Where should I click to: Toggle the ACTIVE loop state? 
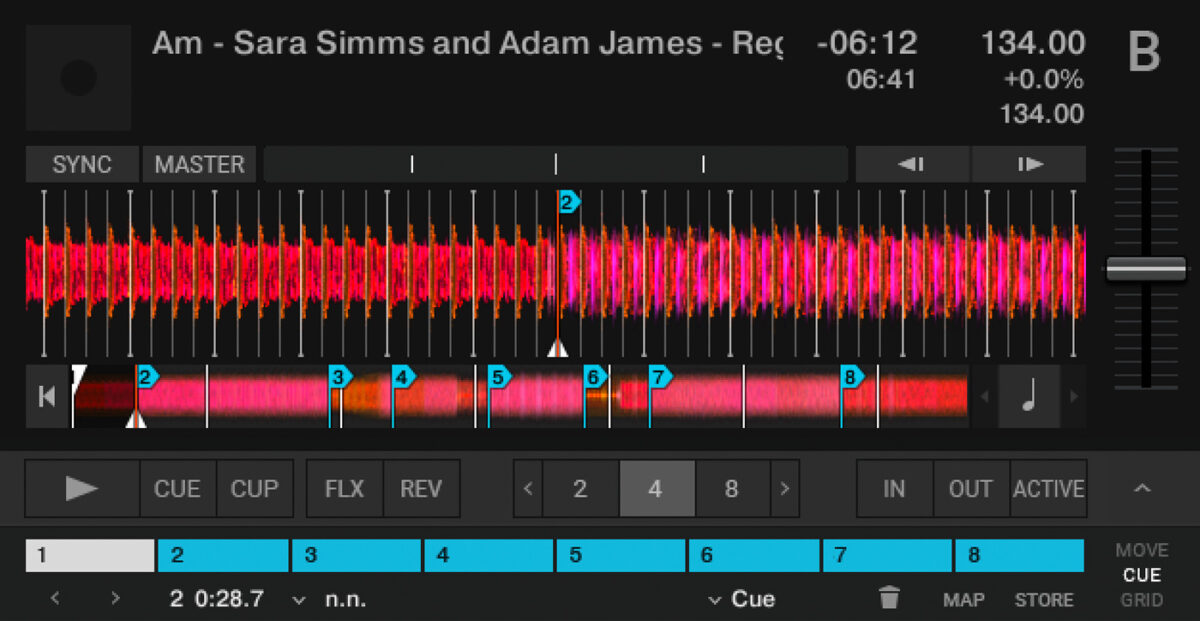click(x=1049, y=488)
